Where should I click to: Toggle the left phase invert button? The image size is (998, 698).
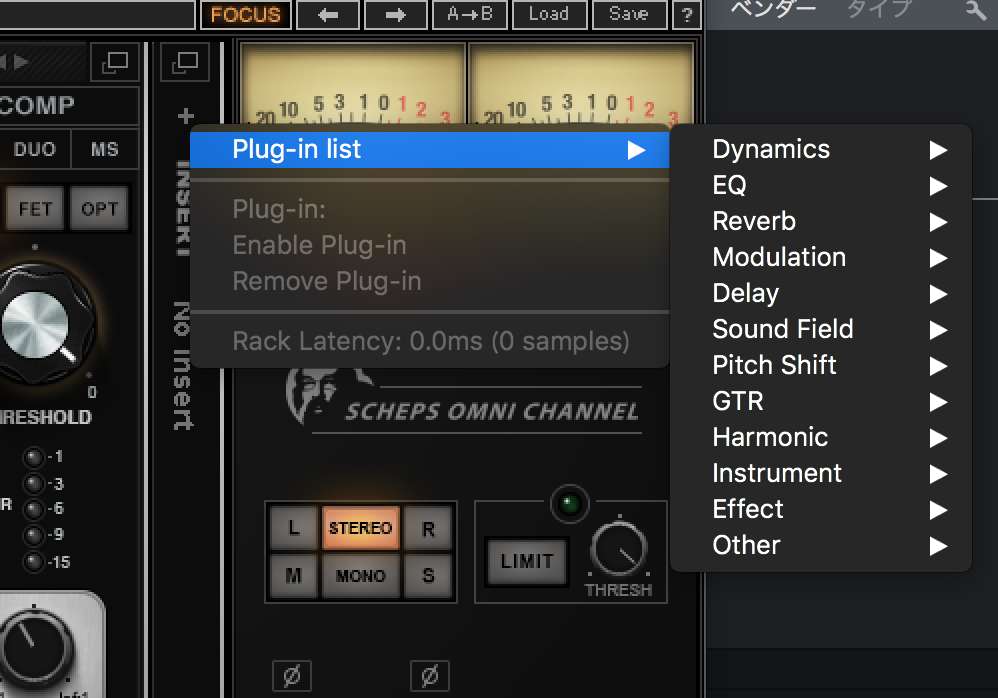pyautogui.click(x=292, y=676)
